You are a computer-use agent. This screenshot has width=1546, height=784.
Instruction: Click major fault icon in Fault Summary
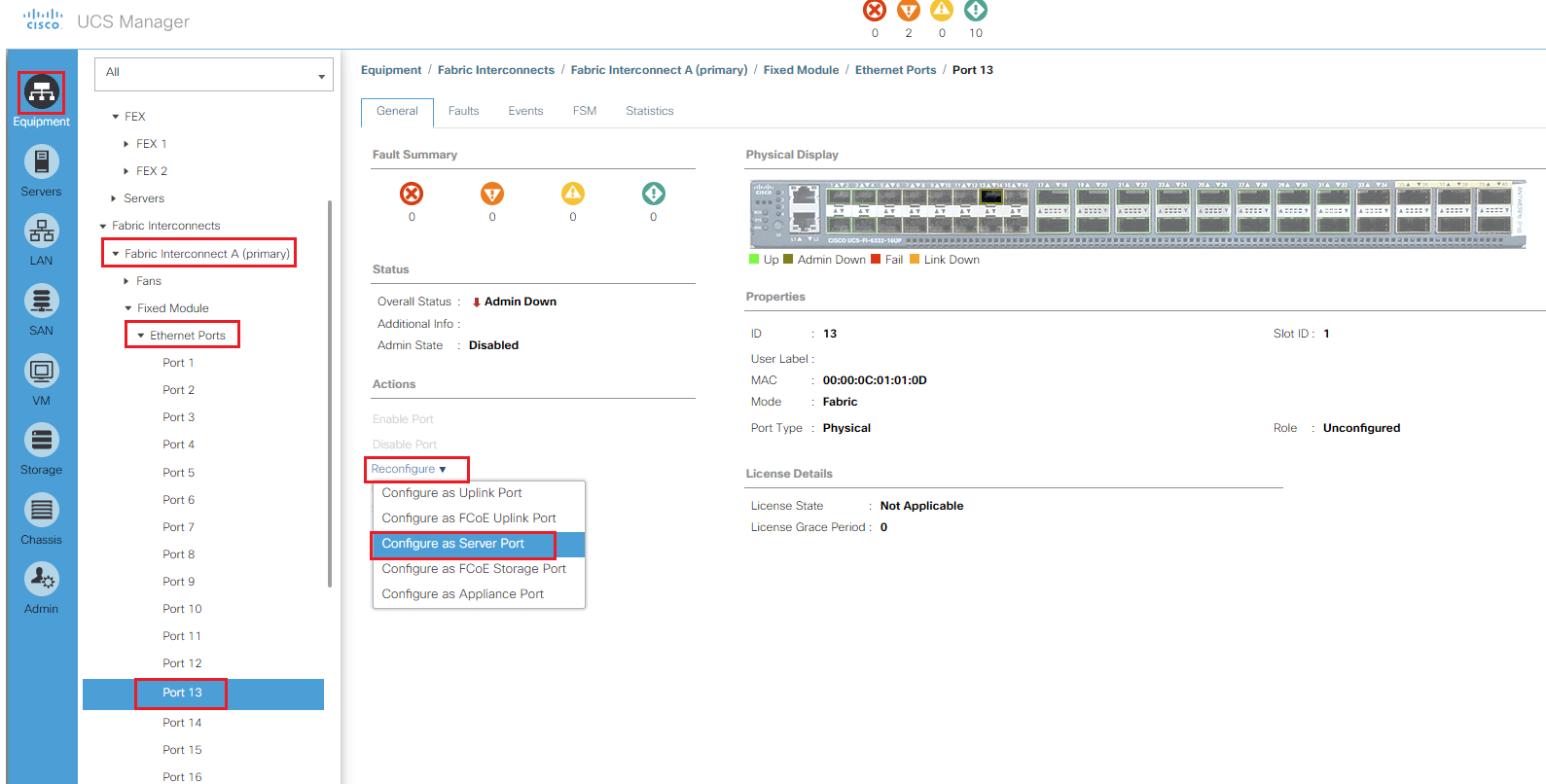(492, 194)
